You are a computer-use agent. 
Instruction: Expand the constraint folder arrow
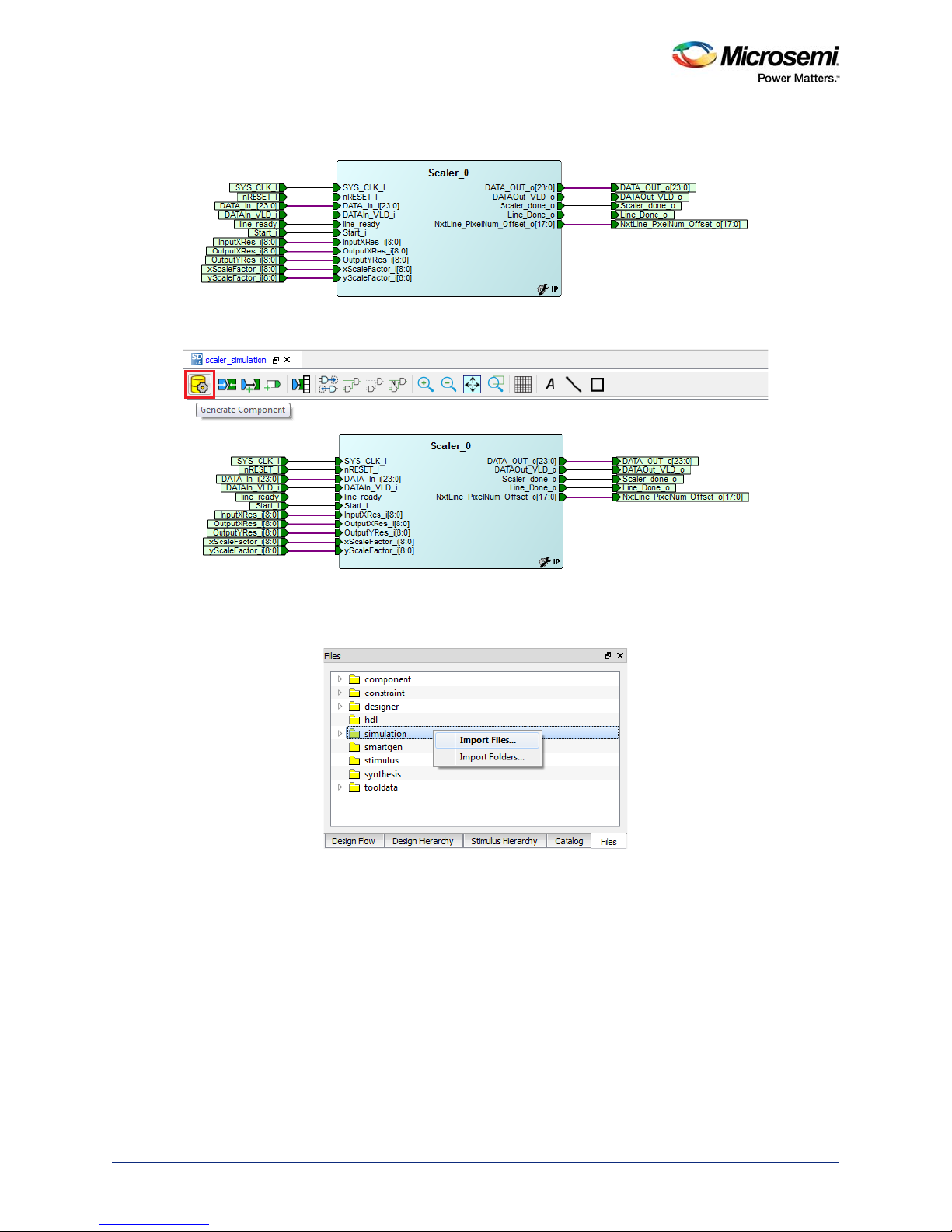tap(340, 693)
